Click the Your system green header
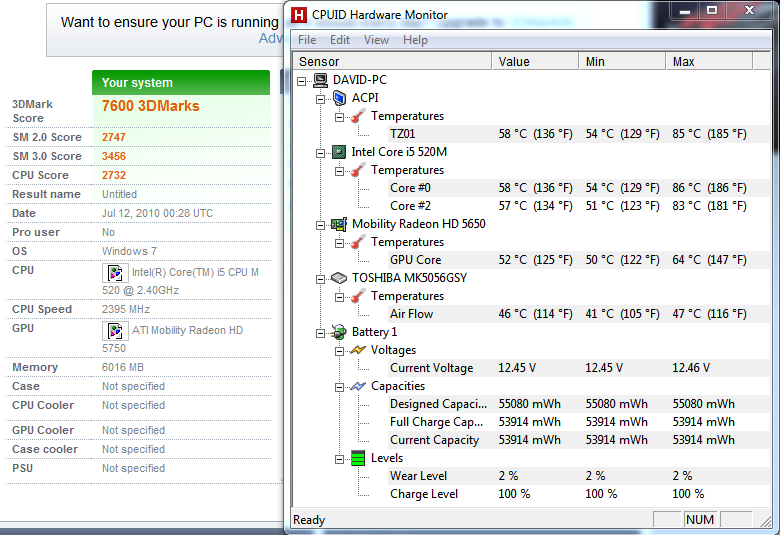 tap(181, 83)
